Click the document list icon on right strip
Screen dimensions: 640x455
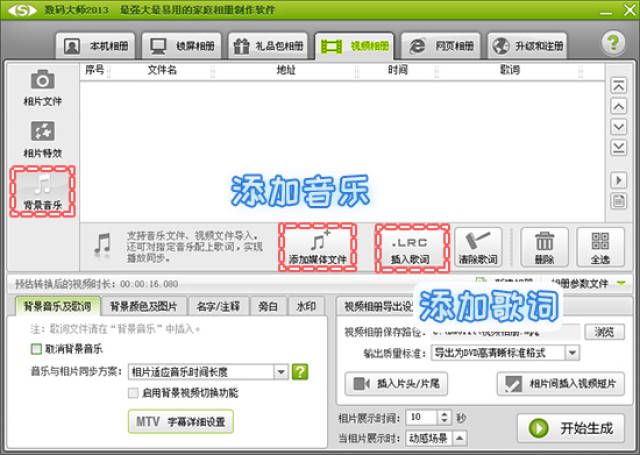[618, 201]
